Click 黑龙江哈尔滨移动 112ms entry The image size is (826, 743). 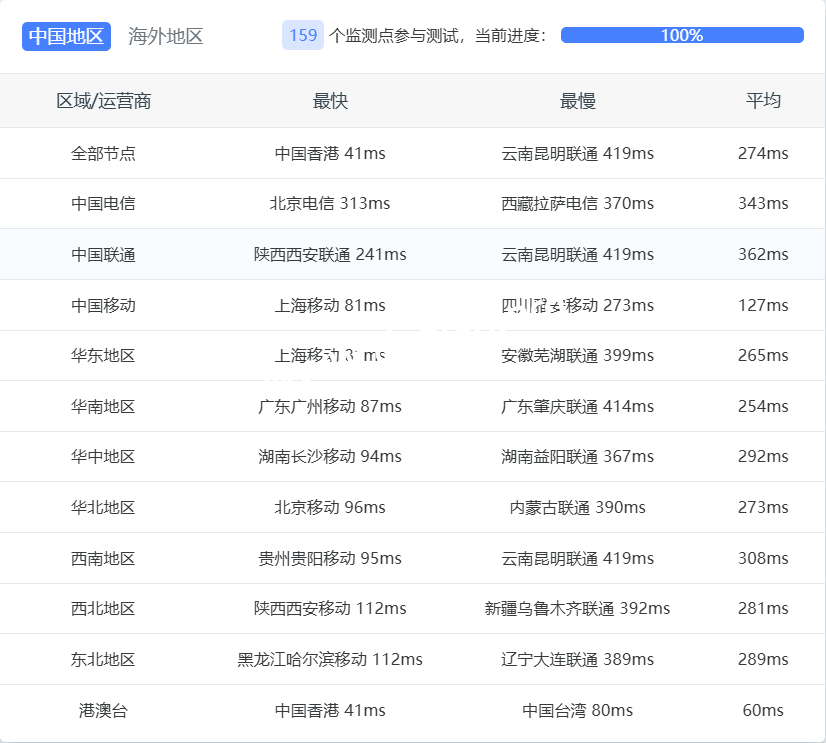(330, 659)
